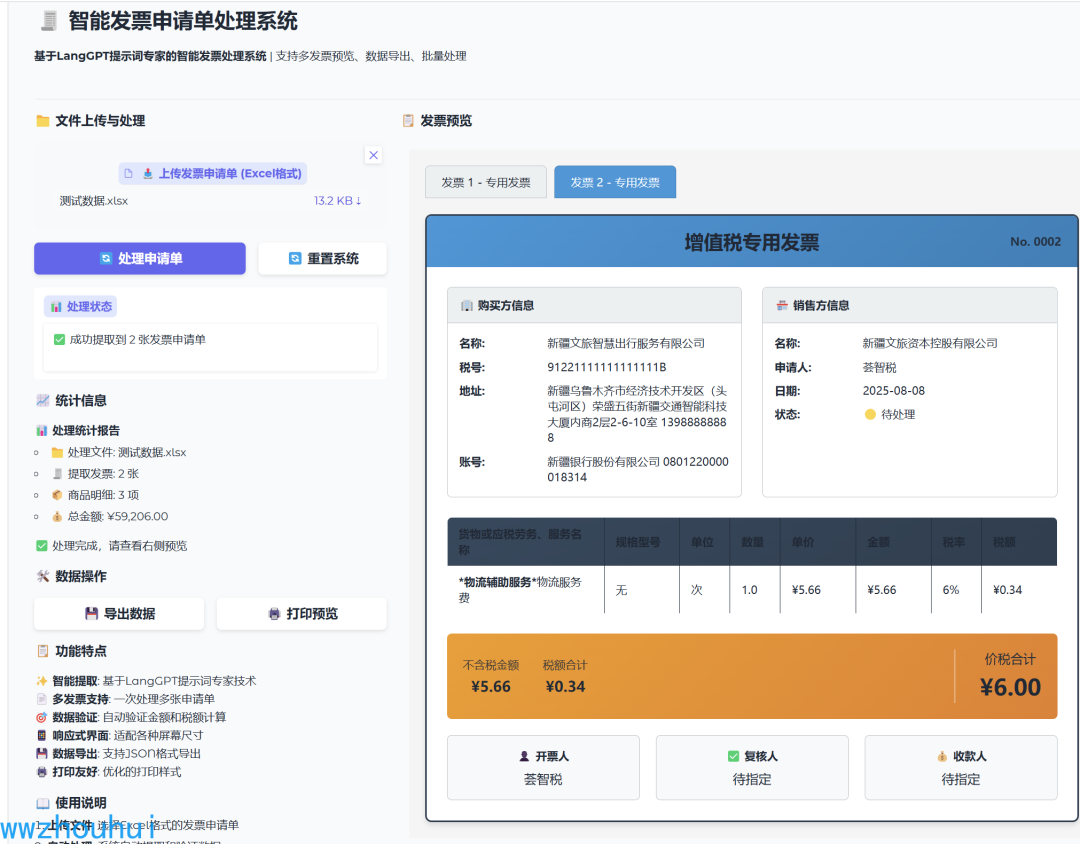Click the green check next to 处理完成
1080x844 pixels.
(x=42, y=546)
